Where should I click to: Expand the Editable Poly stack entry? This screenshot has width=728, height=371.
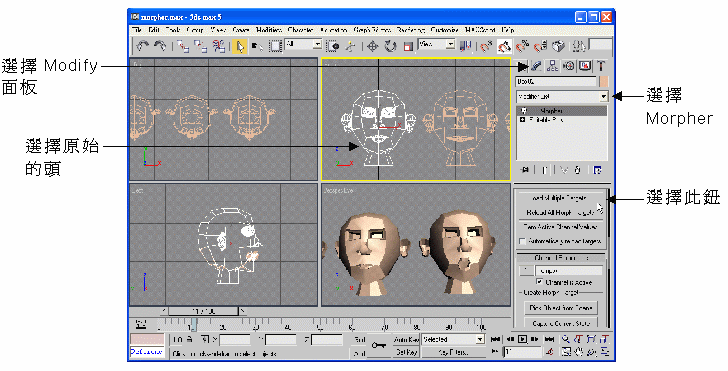click(x=522, y=119)
